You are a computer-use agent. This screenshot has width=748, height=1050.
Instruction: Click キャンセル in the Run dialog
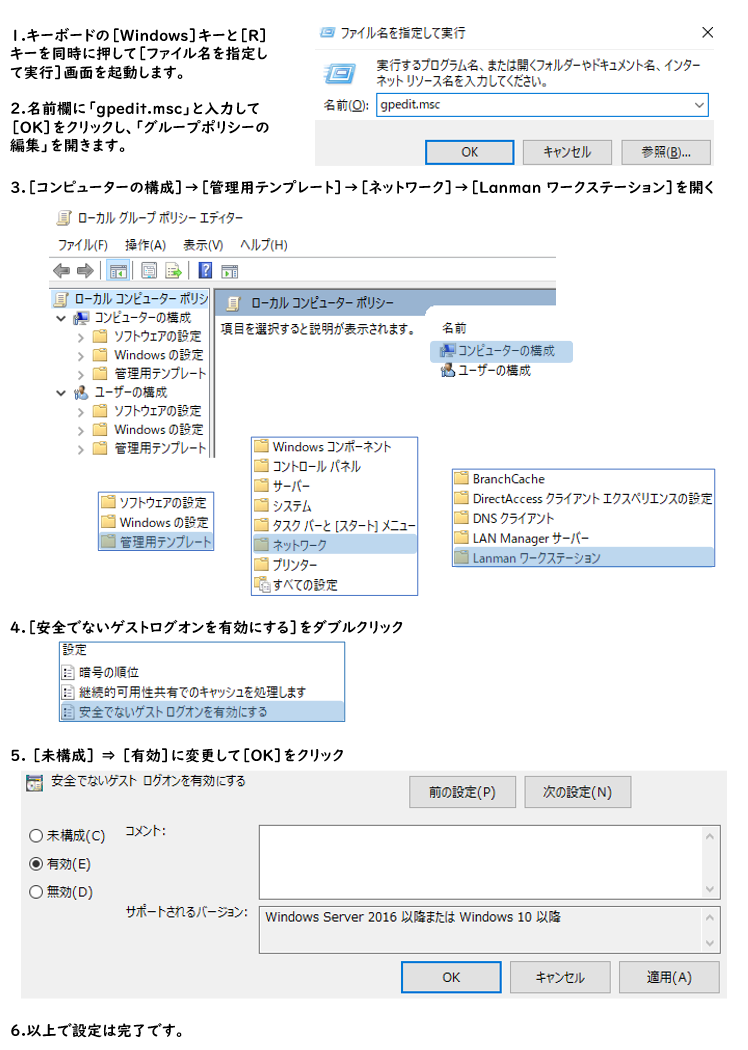click(x=567, y=152)
